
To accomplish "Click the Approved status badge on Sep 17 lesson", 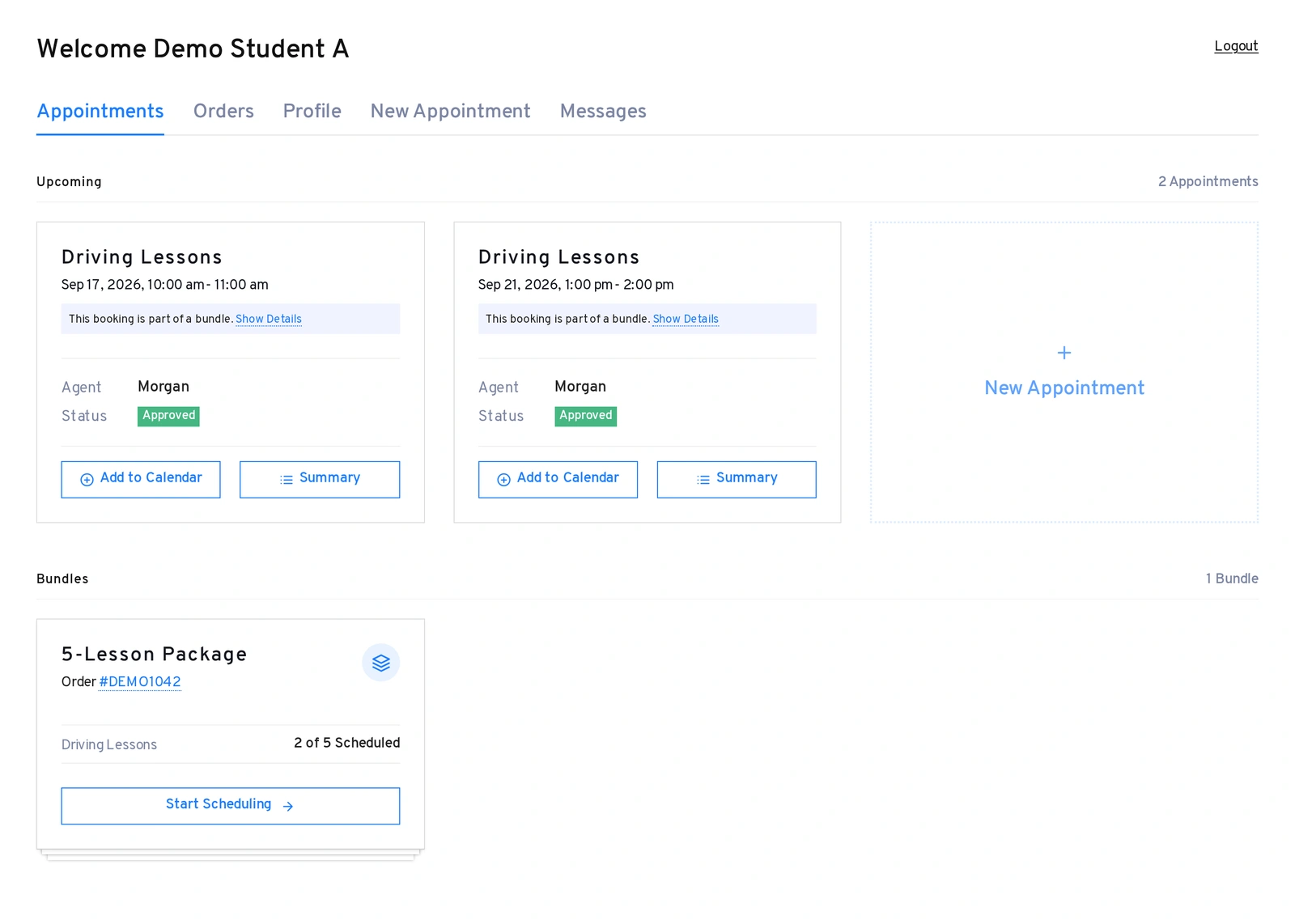I will (x=168, y=416).
